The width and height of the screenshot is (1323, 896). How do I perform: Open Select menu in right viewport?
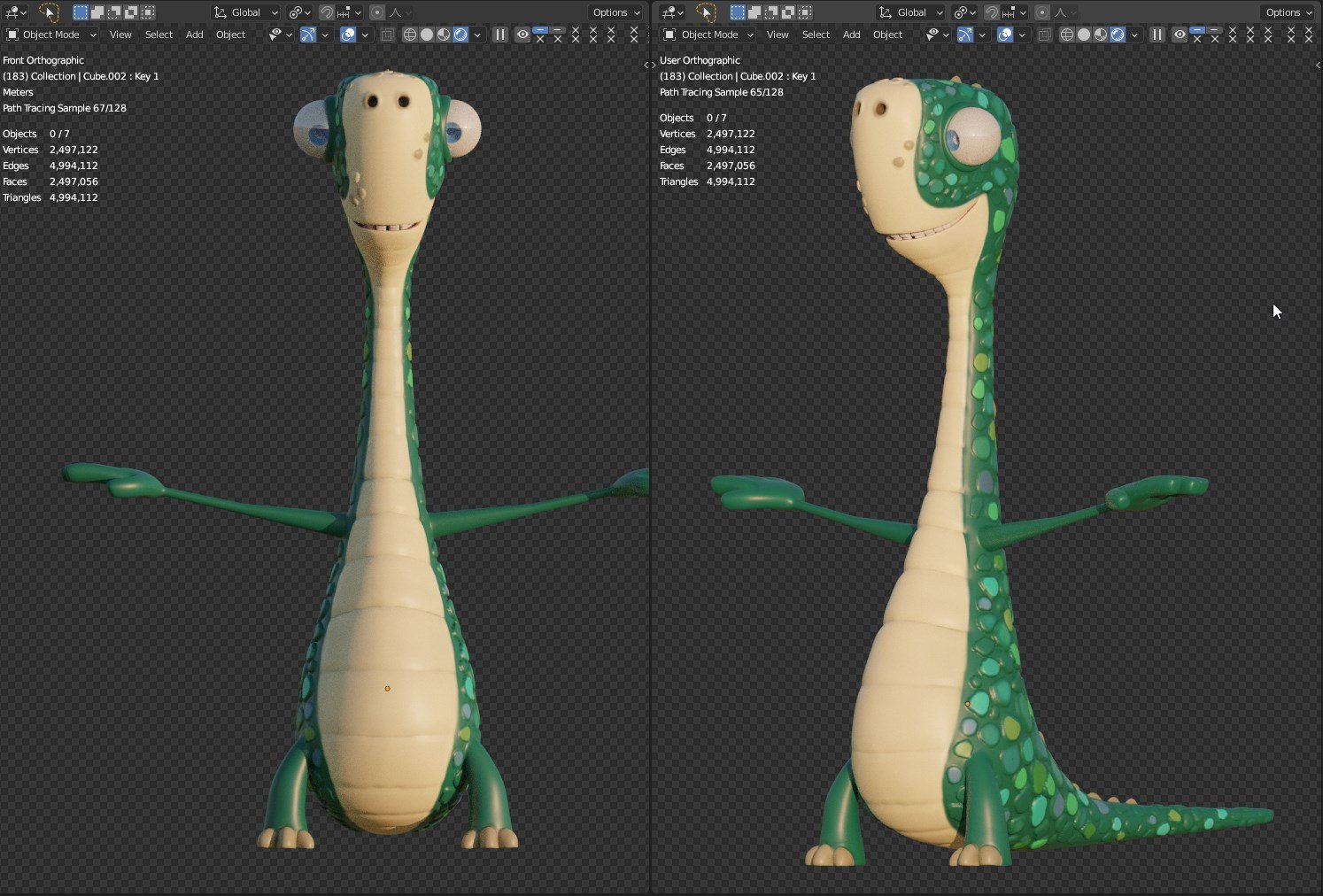point(816,35)
